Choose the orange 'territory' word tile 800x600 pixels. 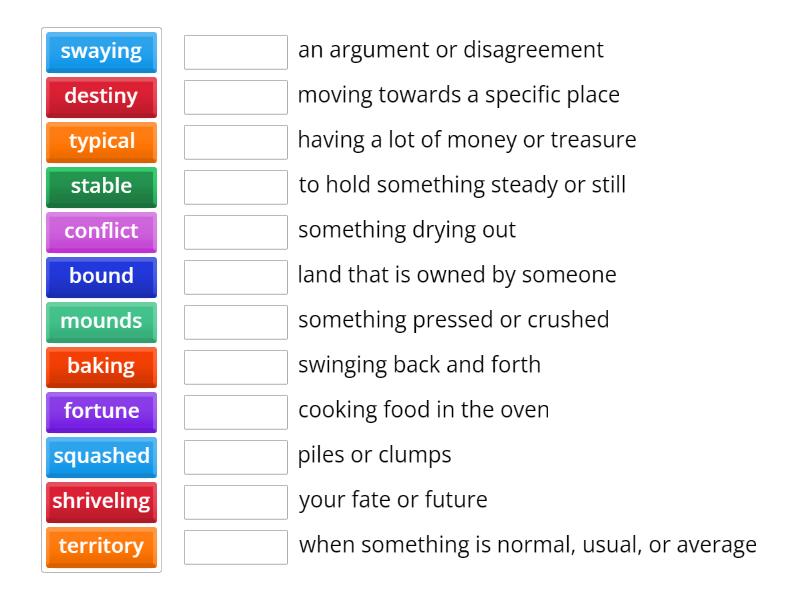(101, 547)
